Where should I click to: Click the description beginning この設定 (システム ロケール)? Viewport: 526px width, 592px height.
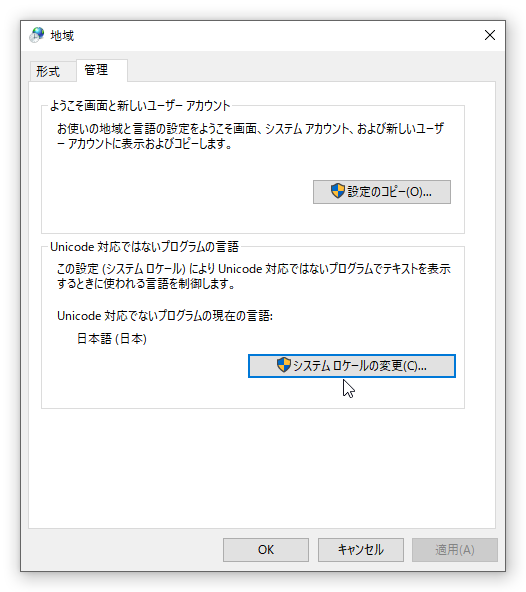[253, 276]
